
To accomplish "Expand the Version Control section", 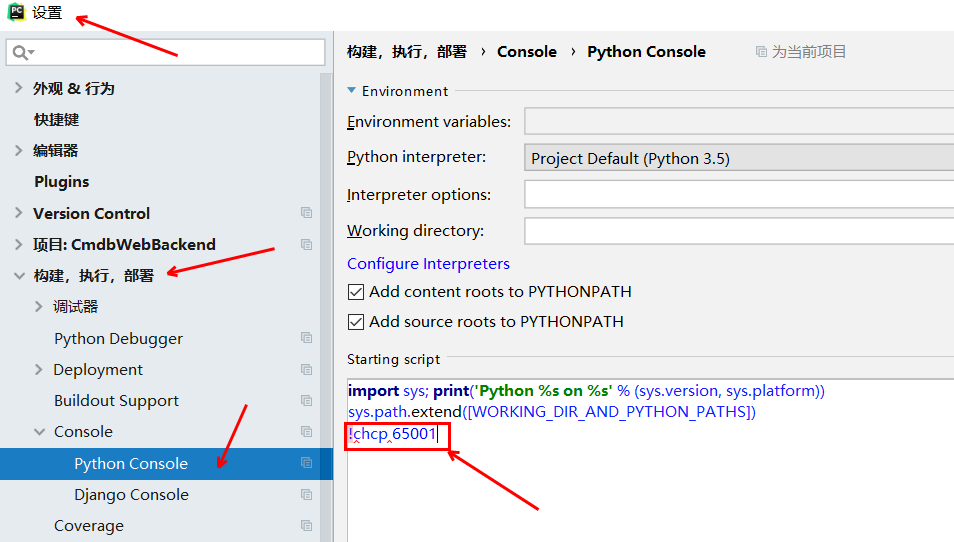I will (x=19, y=213).
